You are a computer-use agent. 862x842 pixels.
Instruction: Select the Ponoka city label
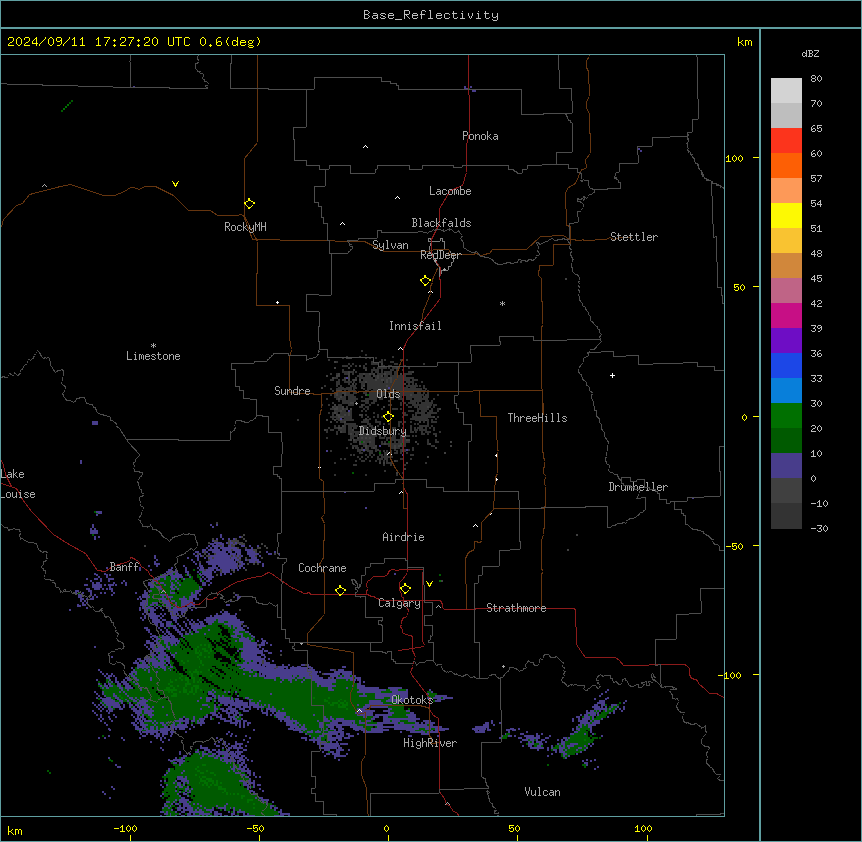[x=480, y=136]
